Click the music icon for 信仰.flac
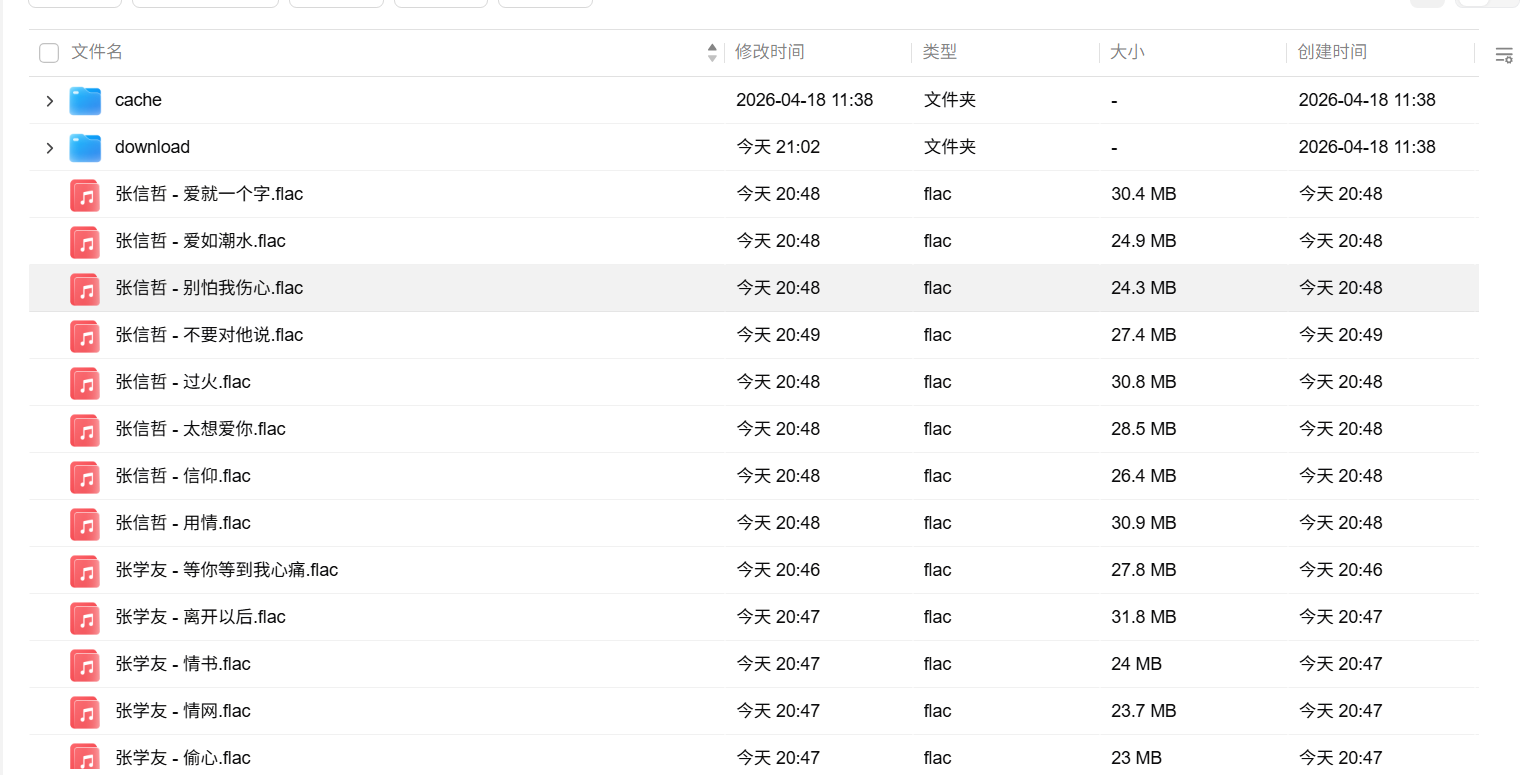Image resolution: width=1535 pixels, height=775 pixels. (x=85, y=476)
